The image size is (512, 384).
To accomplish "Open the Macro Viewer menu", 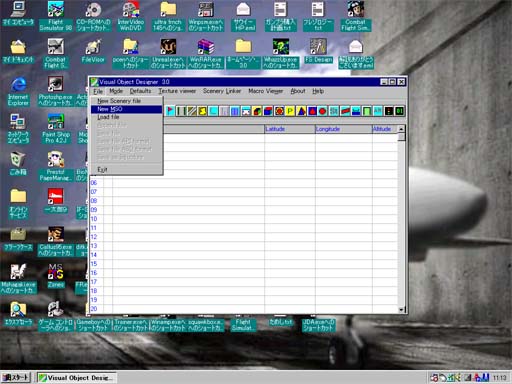I will [x=266, y=91].
